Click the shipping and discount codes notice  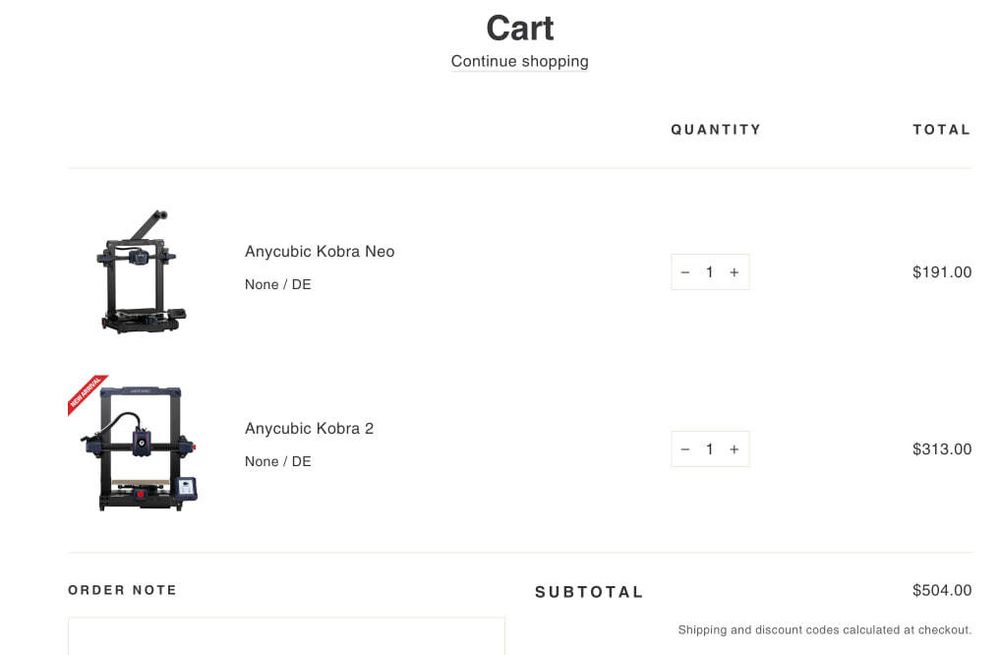pyautogui.click(x=824, y=630)
